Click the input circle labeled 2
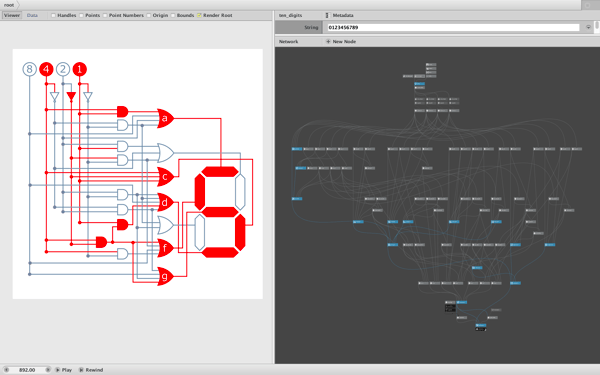 pyautogui.click(x=63, y=69)
